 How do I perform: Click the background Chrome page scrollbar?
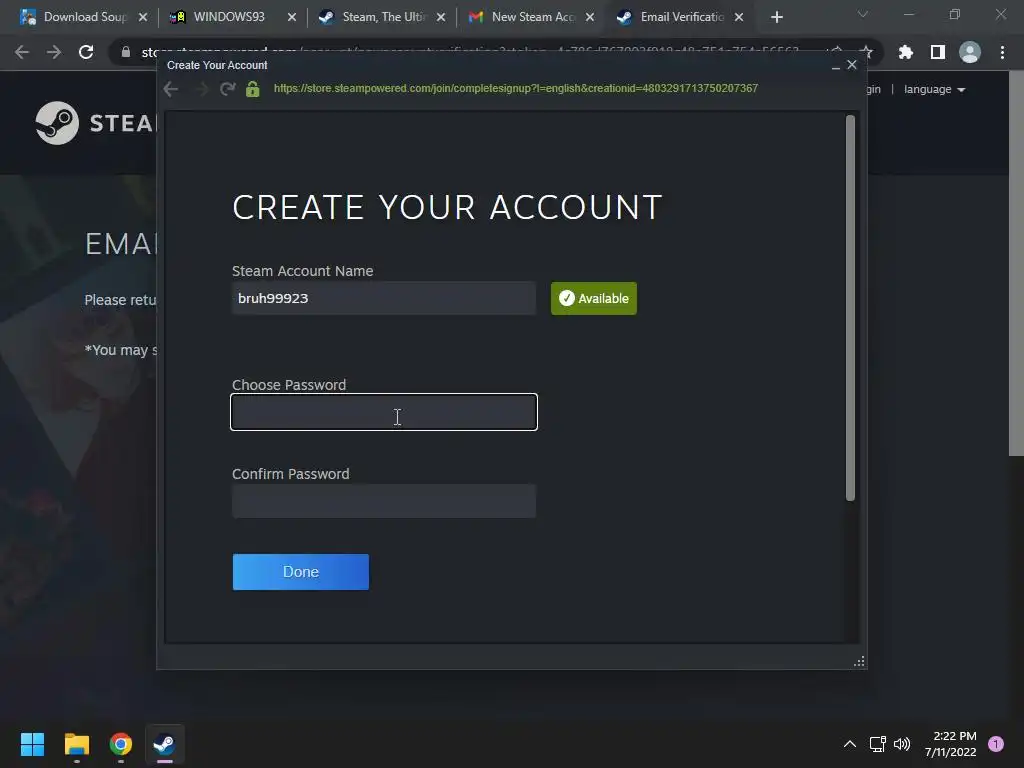coord(1016,261)
